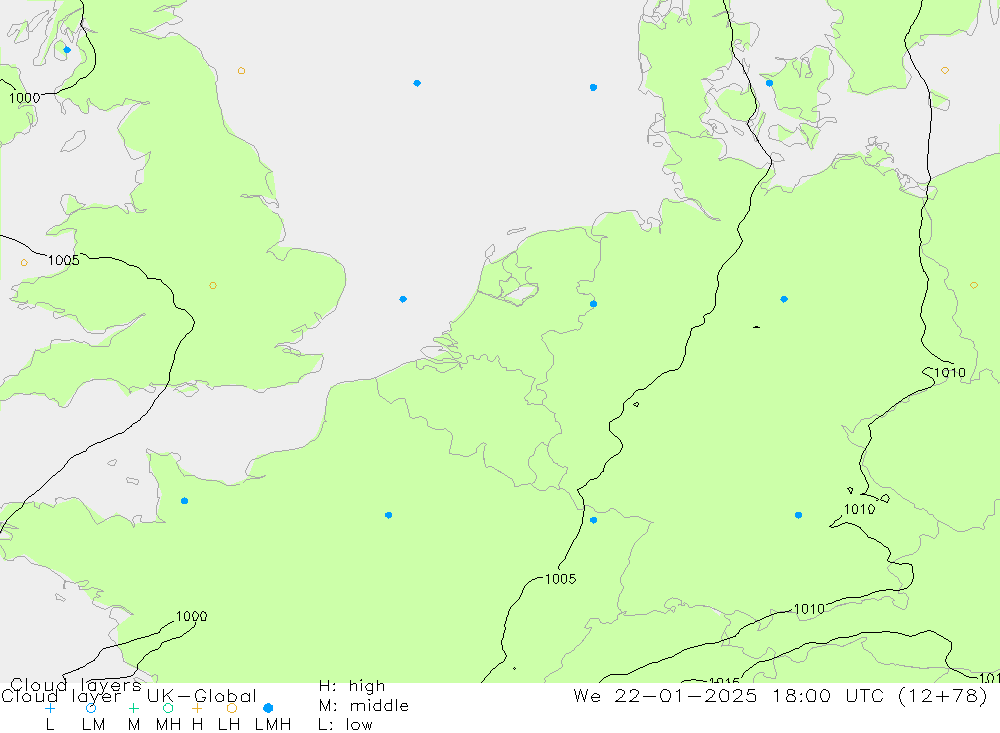Click the green plus 'M' legend symbol
The width and height of the screenshot is (1000, 733).
coord(133,708)
